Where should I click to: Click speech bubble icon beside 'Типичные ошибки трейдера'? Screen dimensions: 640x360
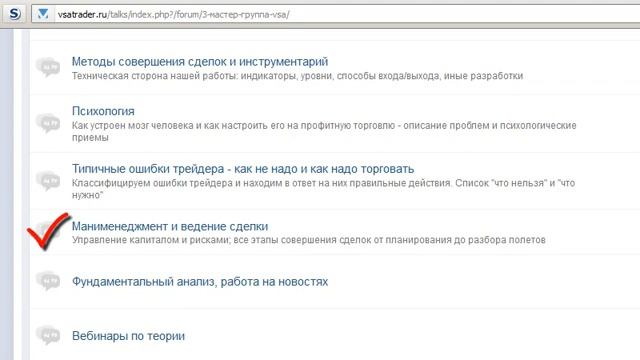pos(48,180)
